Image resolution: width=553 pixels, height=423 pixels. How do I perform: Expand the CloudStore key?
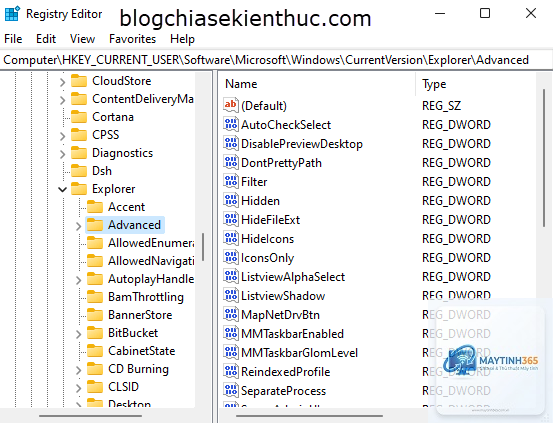(x=62, y=82)
